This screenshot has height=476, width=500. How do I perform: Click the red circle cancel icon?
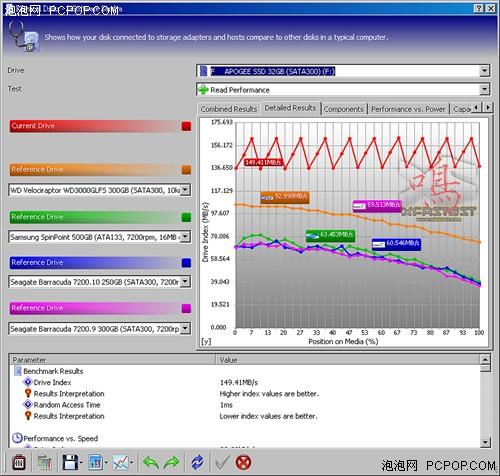243,462
